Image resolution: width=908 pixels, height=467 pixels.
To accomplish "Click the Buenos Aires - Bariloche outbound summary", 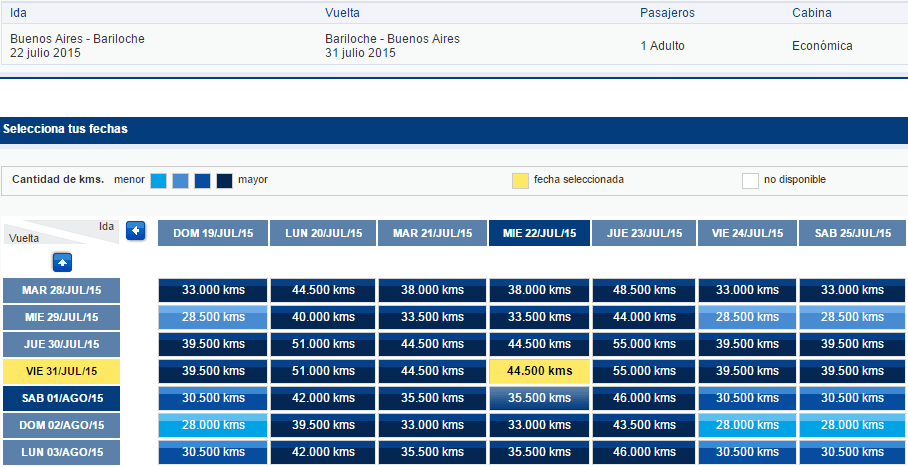I will (78, 46).
